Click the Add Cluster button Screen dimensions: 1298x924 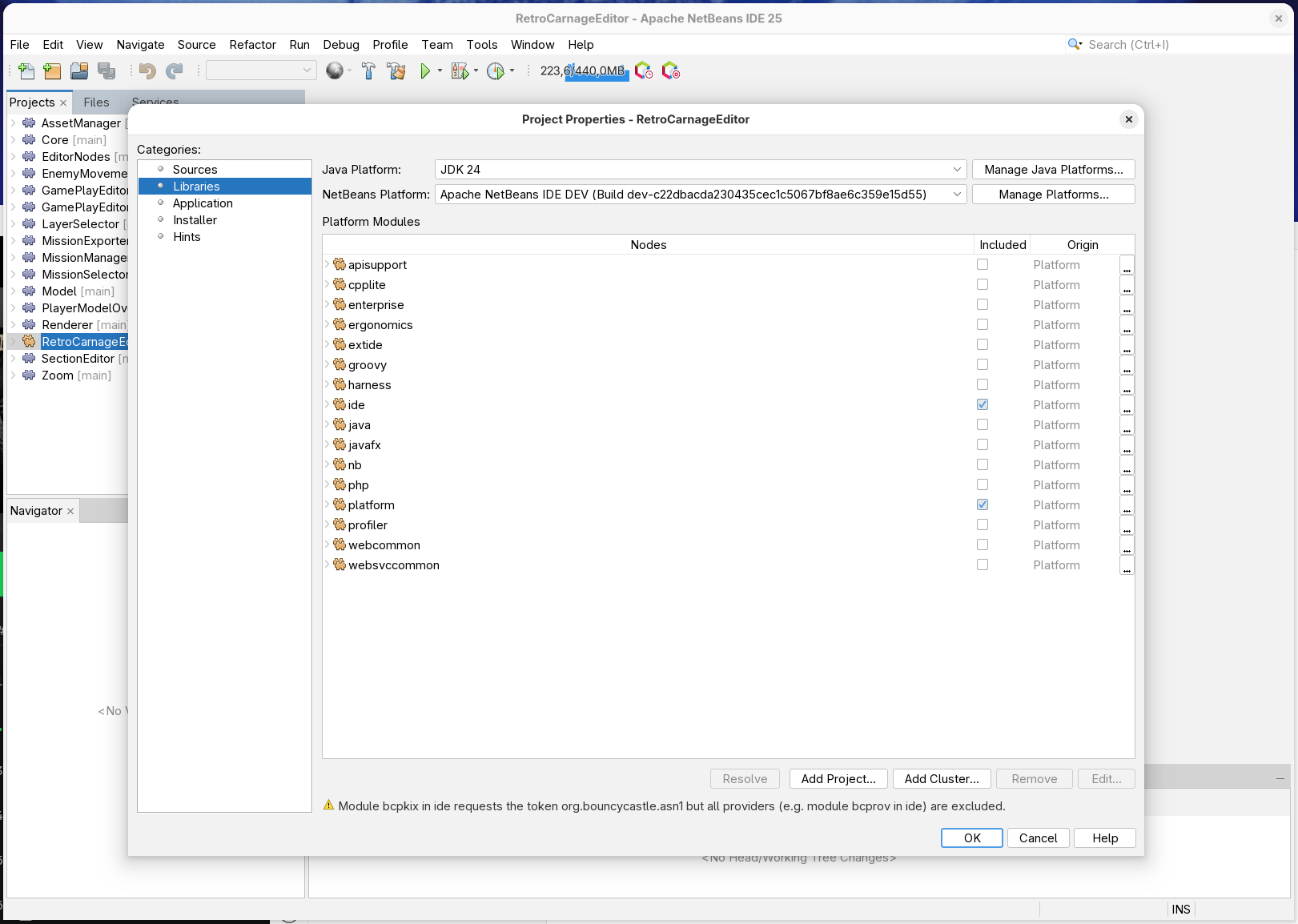942,779
